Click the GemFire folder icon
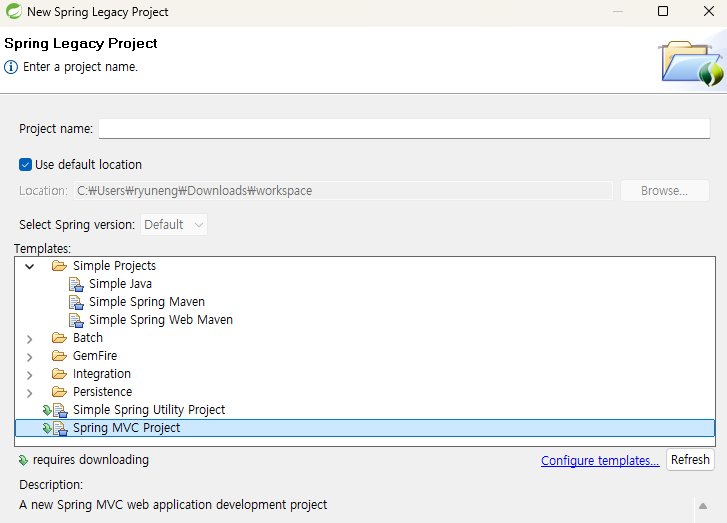 click(59, 356)
